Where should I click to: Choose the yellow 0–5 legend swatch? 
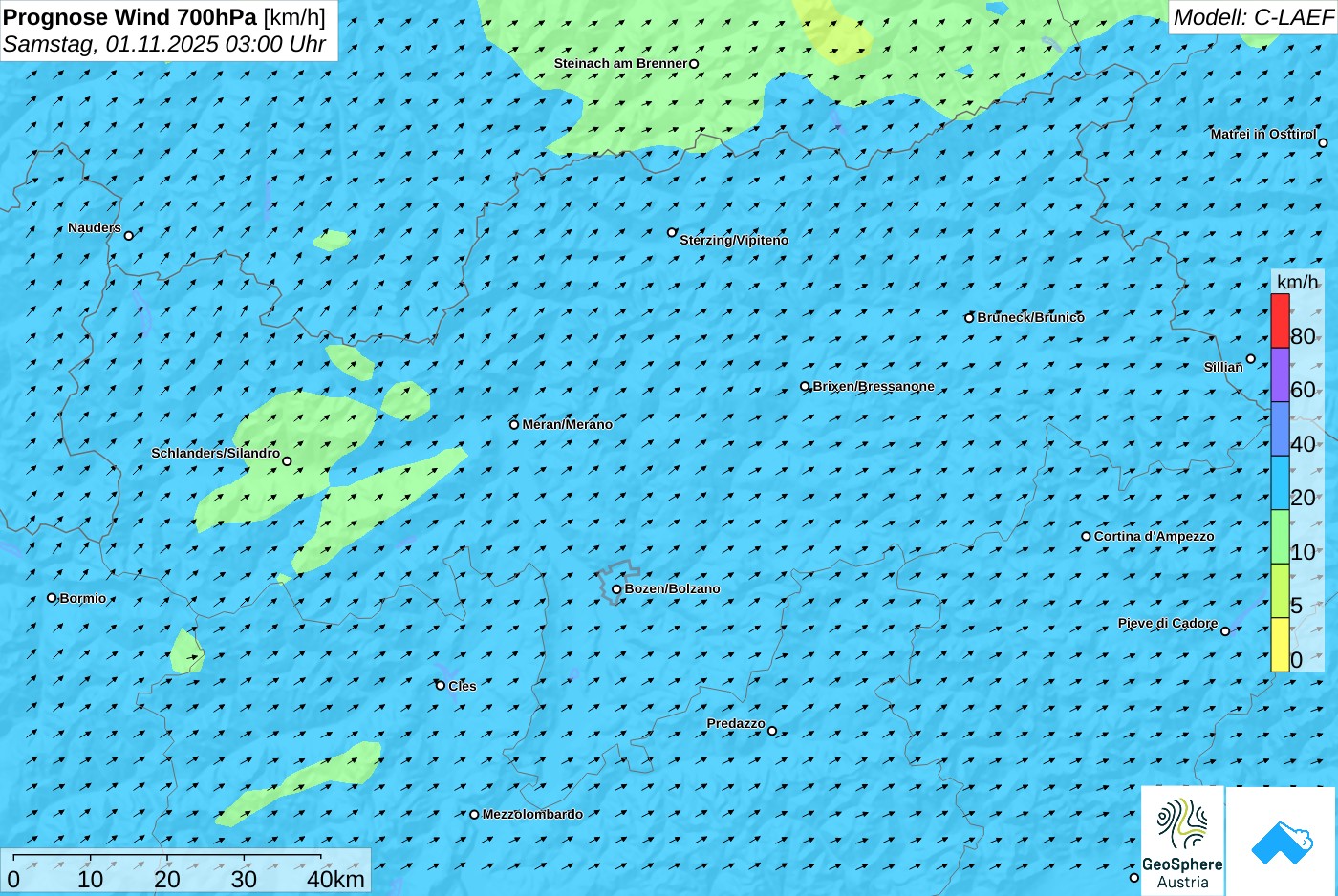1280,645
